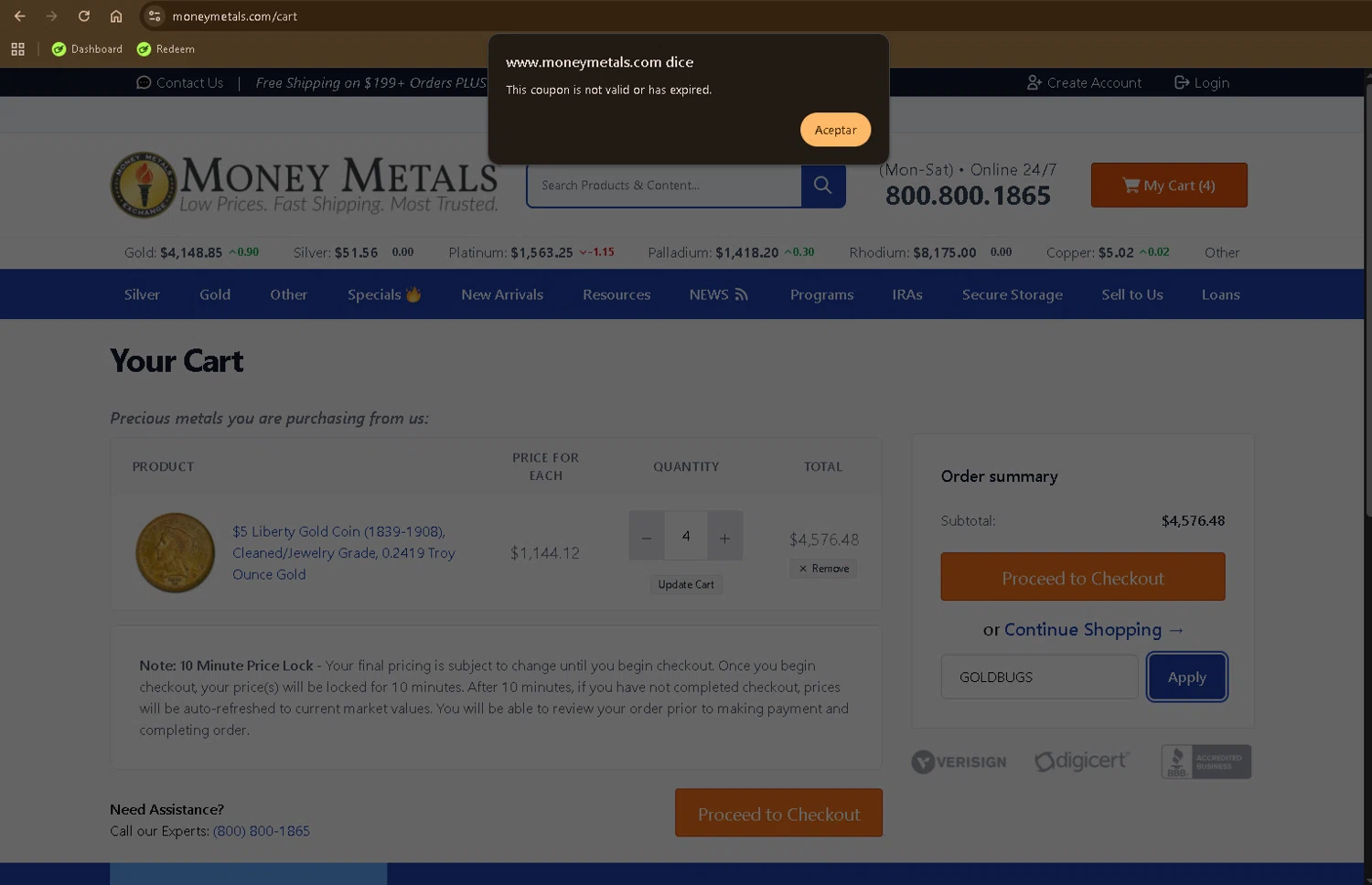This screenshot has height=885, width=1372.
Task: Increase quantity with the plus button
Action: point(724,537)
